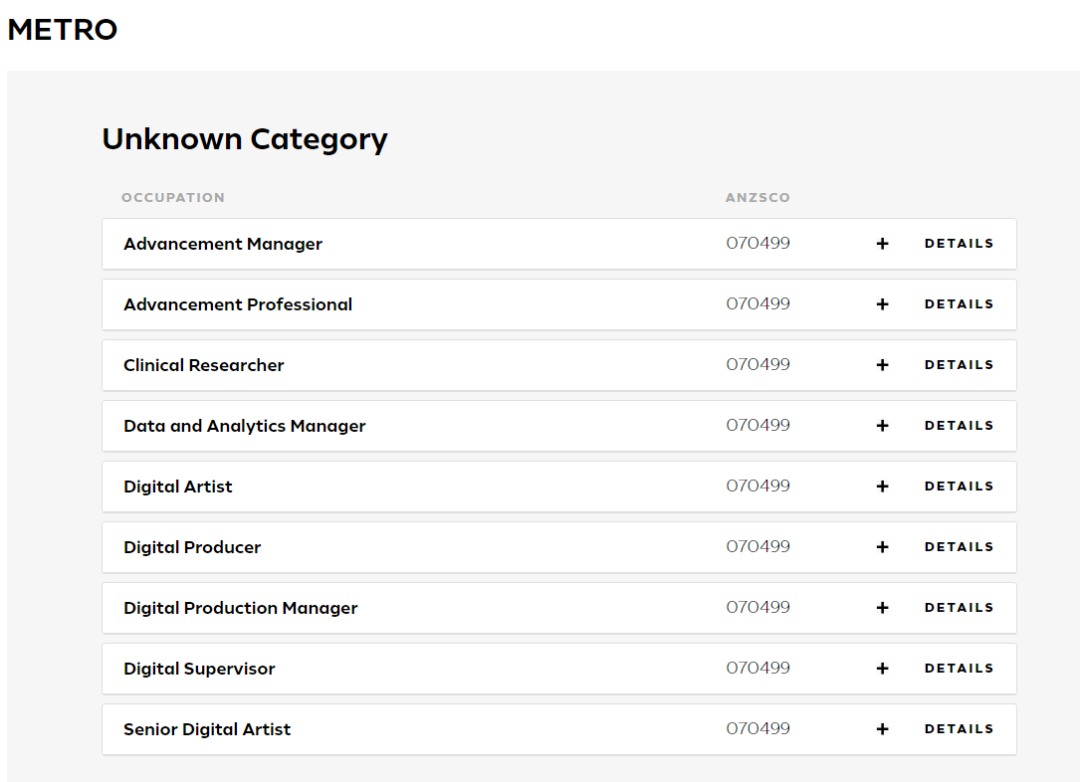Viewport: 1080px width, 782px height.
Task: Click the plus icon for Senior Digital Artist
Action: 882,729
